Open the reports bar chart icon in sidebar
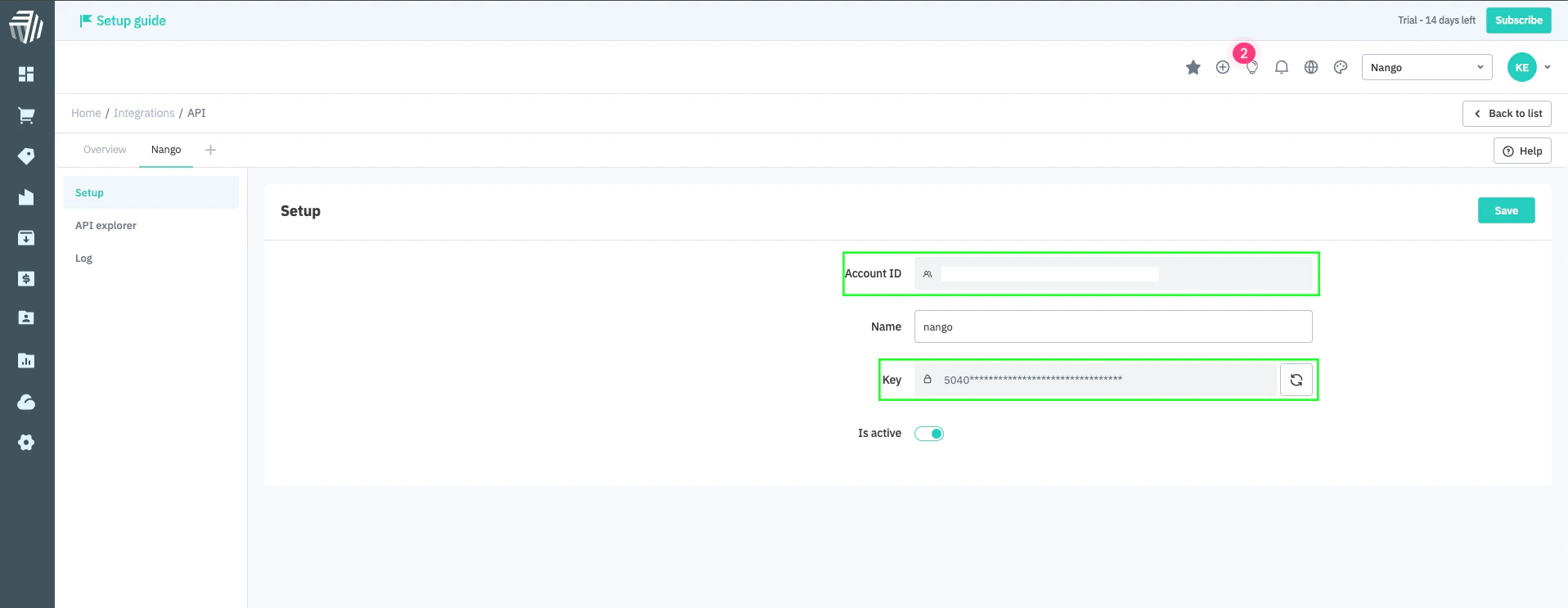The height and width of the screenshot is (608, 1568). click(26, 361)
